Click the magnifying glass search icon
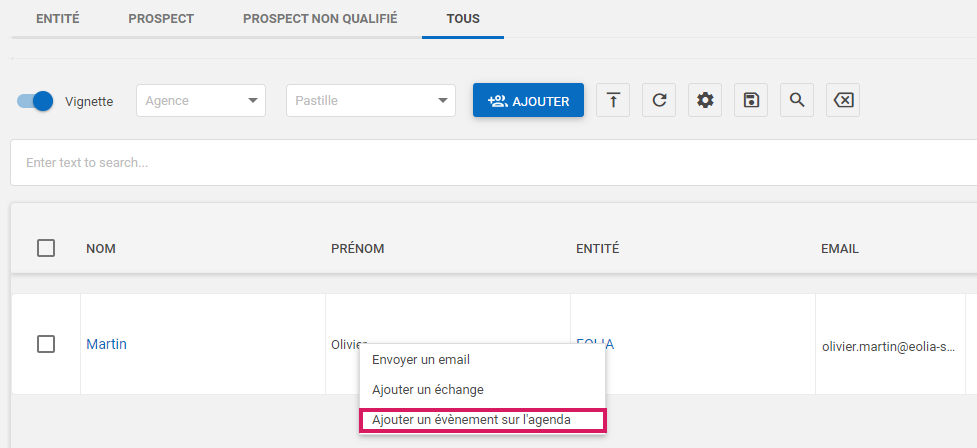 797,100
